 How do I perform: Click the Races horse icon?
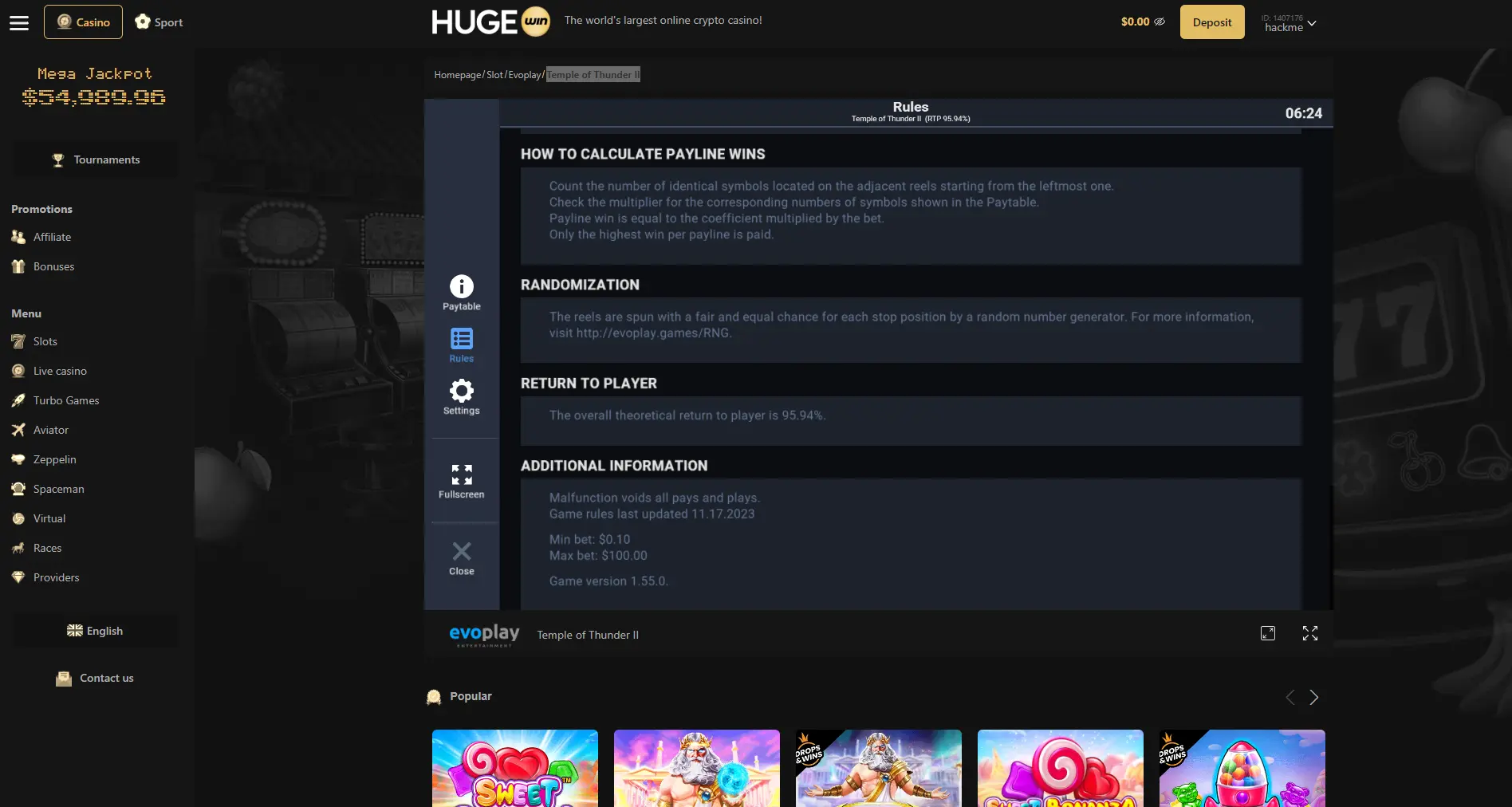[18, 548]
